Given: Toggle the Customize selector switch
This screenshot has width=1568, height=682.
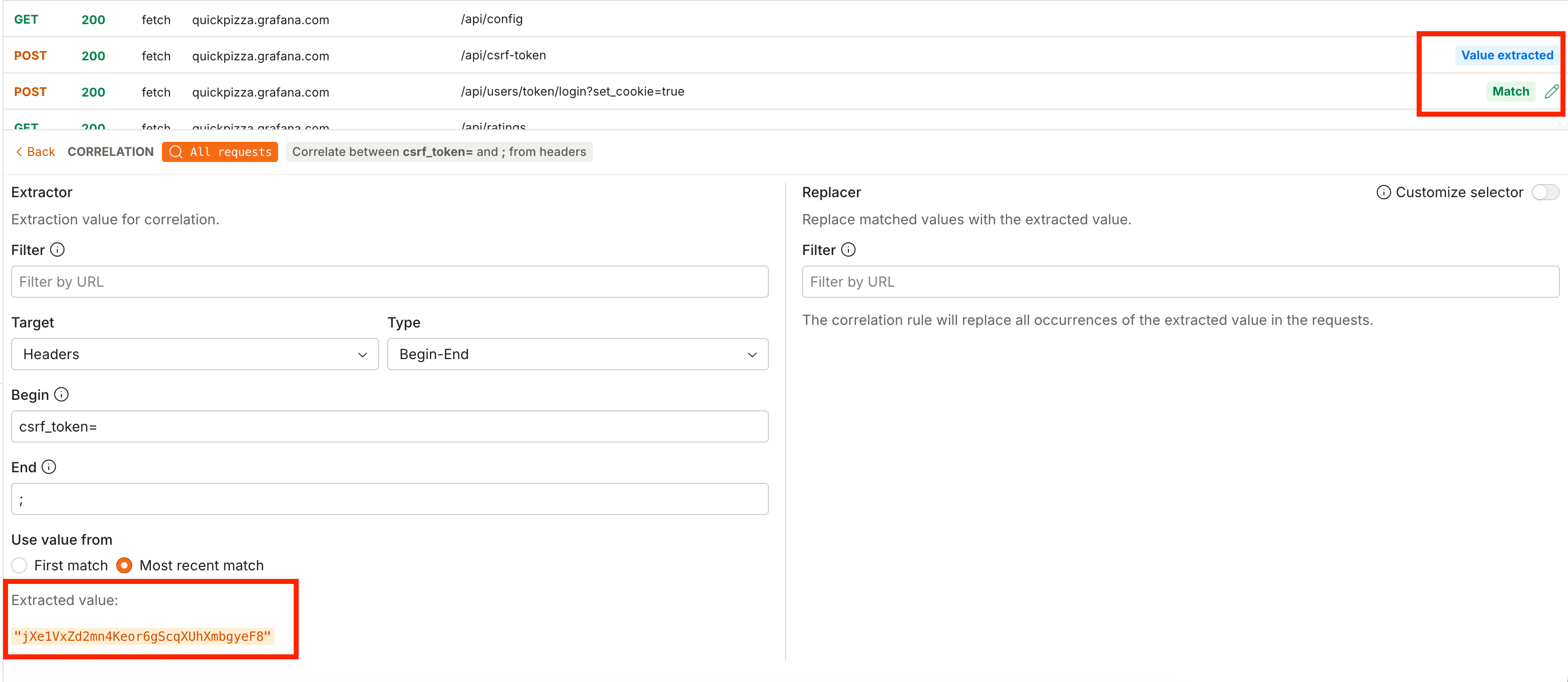Looking at the screenshot, I should pyautogui.click(x=1545, y=193).
